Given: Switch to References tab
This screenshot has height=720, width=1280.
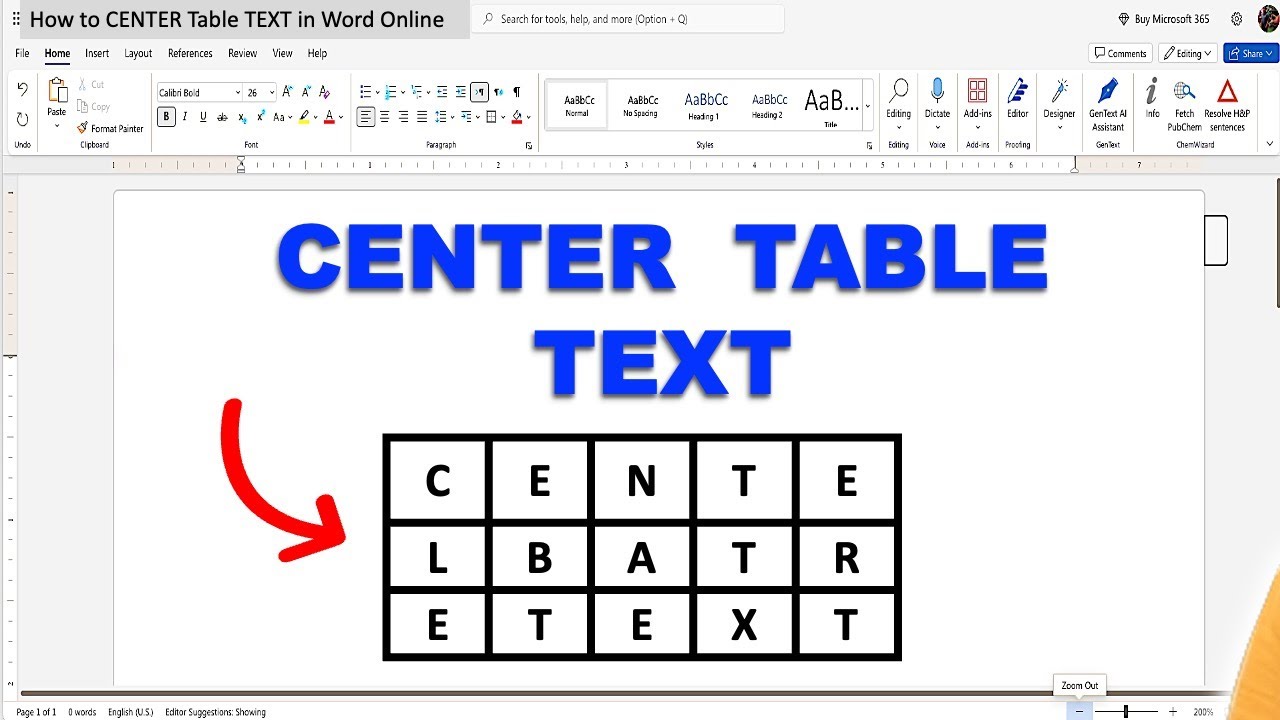Looking at the screenshot, I should (190, 53).
